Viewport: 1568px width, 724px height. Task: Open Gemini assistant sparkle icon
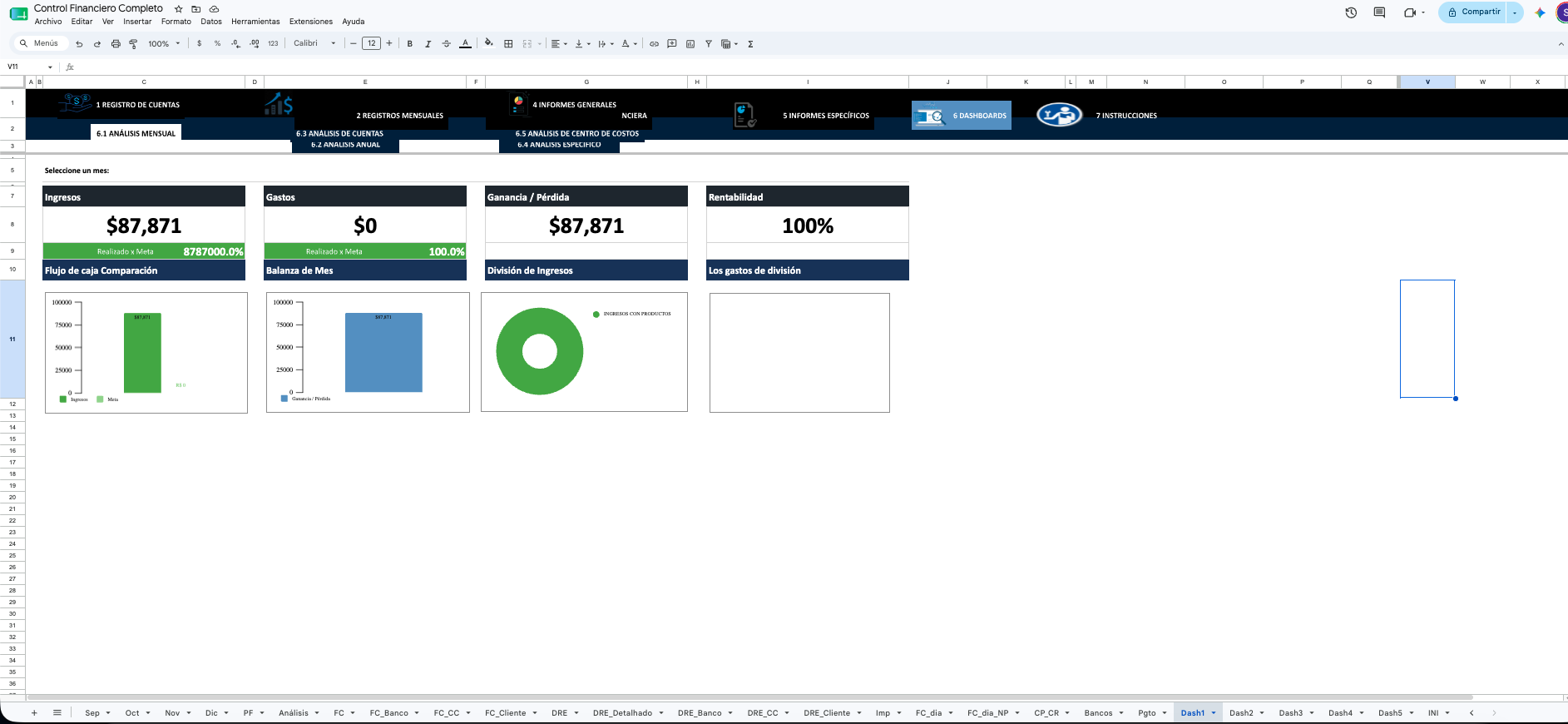1540,12
